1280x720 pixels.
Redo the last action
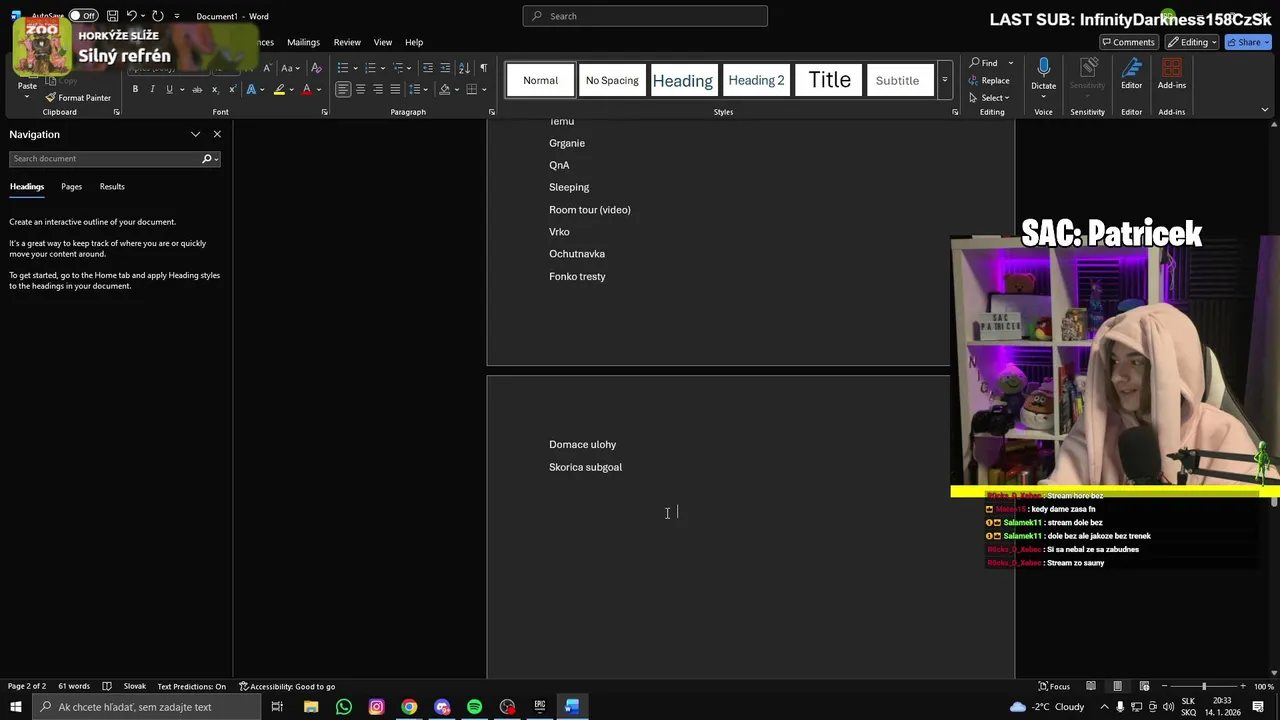pos(157,16)
